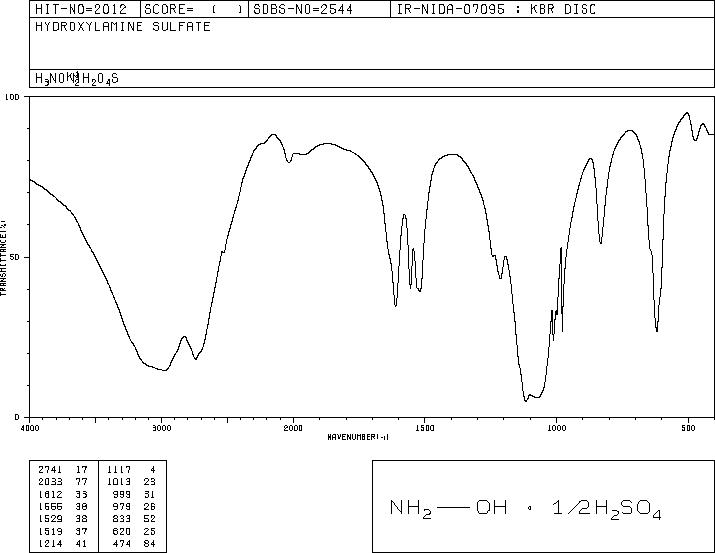The height and width of the screenshot is (553, 715).
Task: Click the 1500 wavenumber axis label
Action: [x=425, y=428]
